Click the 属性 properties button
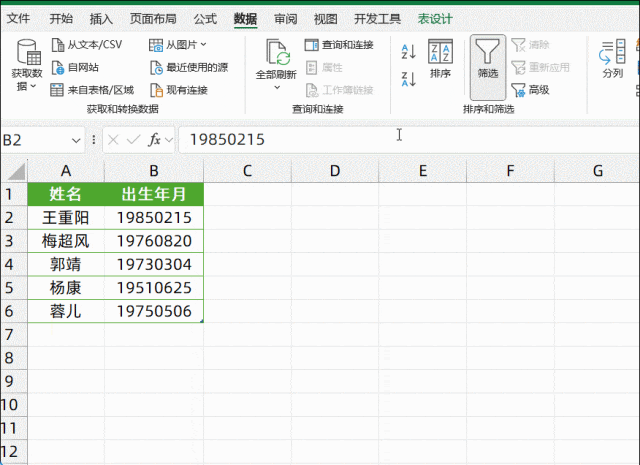 (x=324, y=67)
